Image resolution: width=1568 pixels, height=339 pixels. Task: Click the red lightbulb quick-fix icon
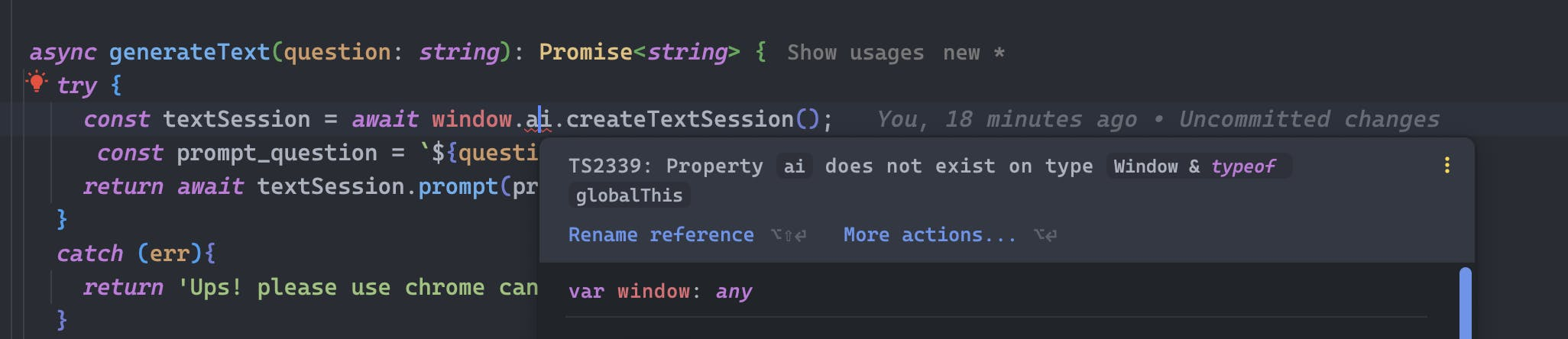pos(36,82)
